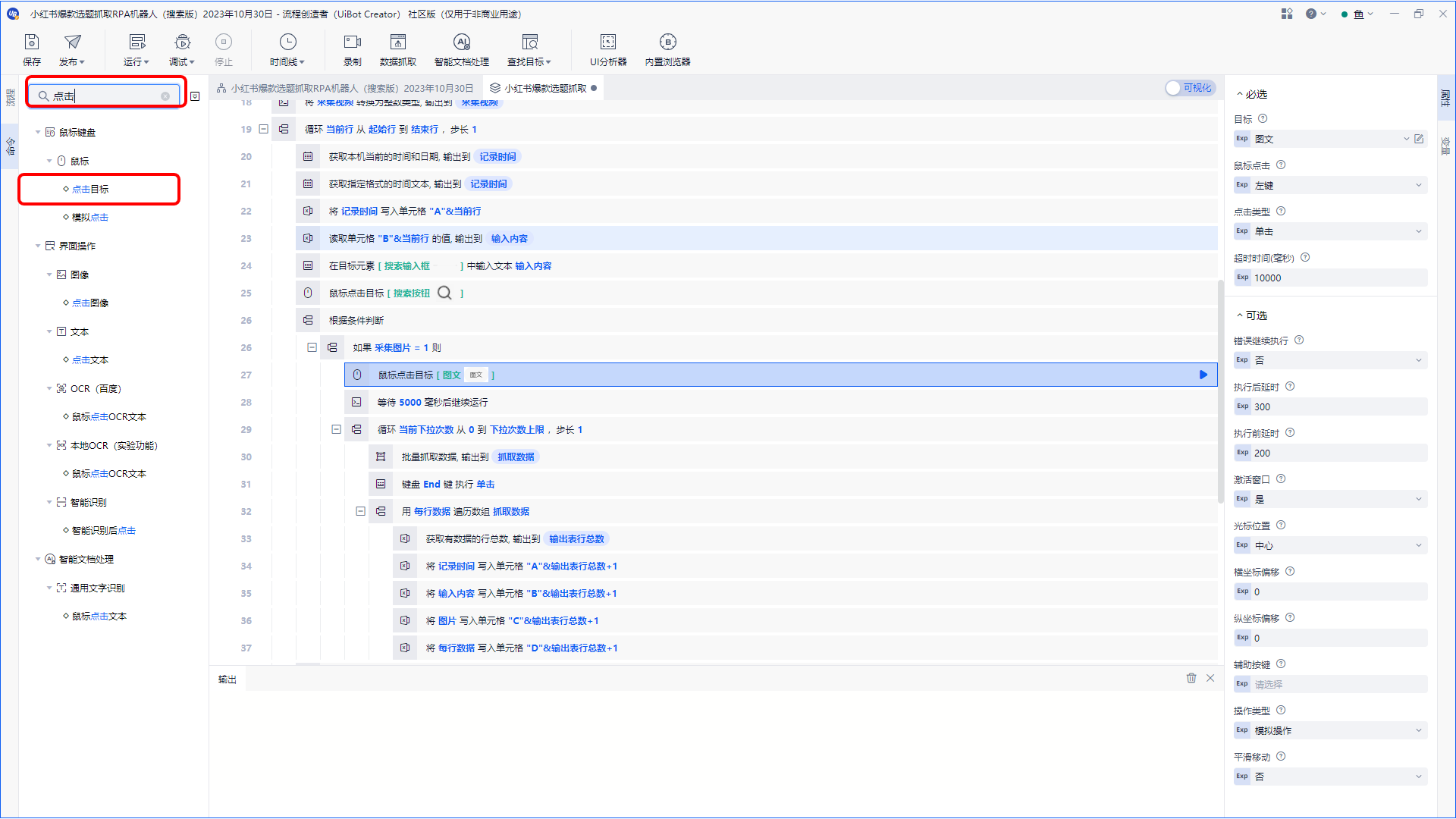Close the 输出 output panel
This screenshot has width=1456, height=819.
click(x=1210, y=678)
